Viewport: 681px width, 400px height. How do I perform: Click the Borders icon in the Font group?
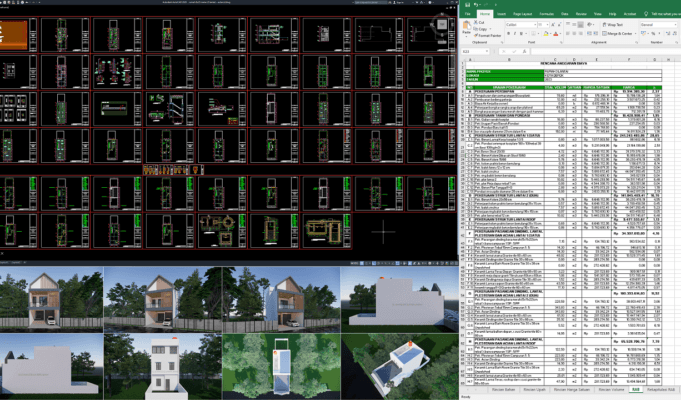click(x=533, y=33)
